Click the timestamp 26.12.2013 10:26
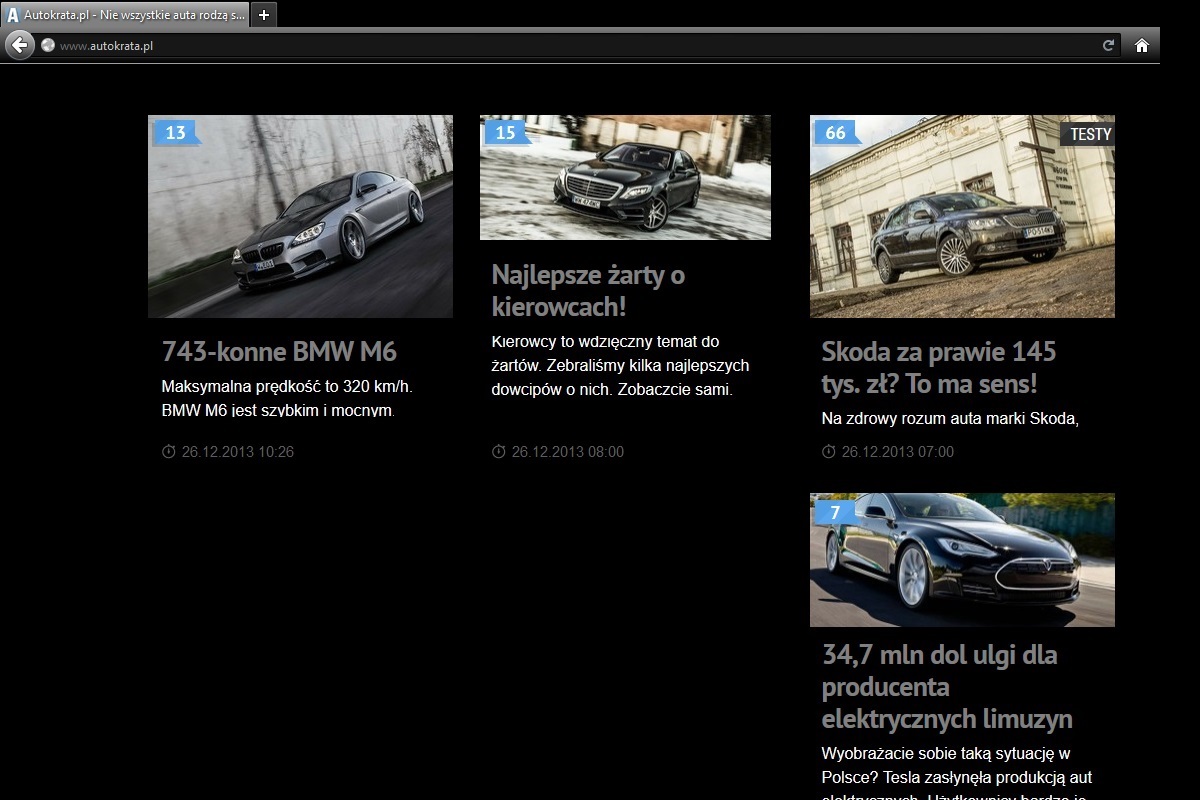Image resolution: width=1200 pixels, height=800 pixels. pyautogui.click(x=238, y=452)
